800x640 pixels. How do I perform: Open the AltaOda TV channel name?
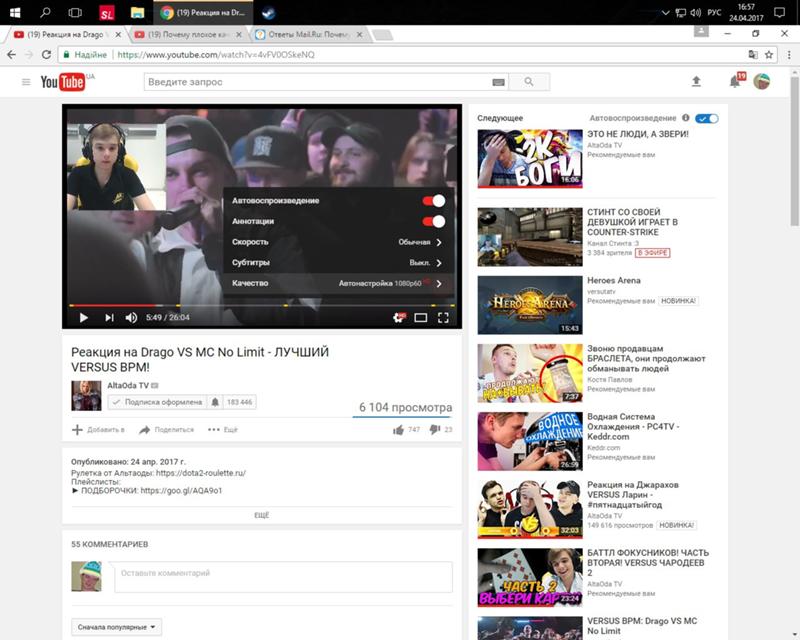click(x=128, y=385)
